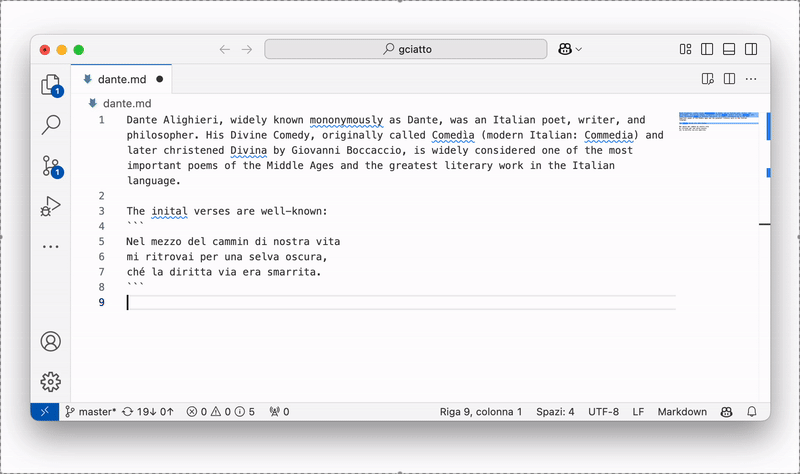Image resolution: width=800 pixels, height=474 pixels.
Task: Open the Search view in activity bar
Action: pos(51,124)
